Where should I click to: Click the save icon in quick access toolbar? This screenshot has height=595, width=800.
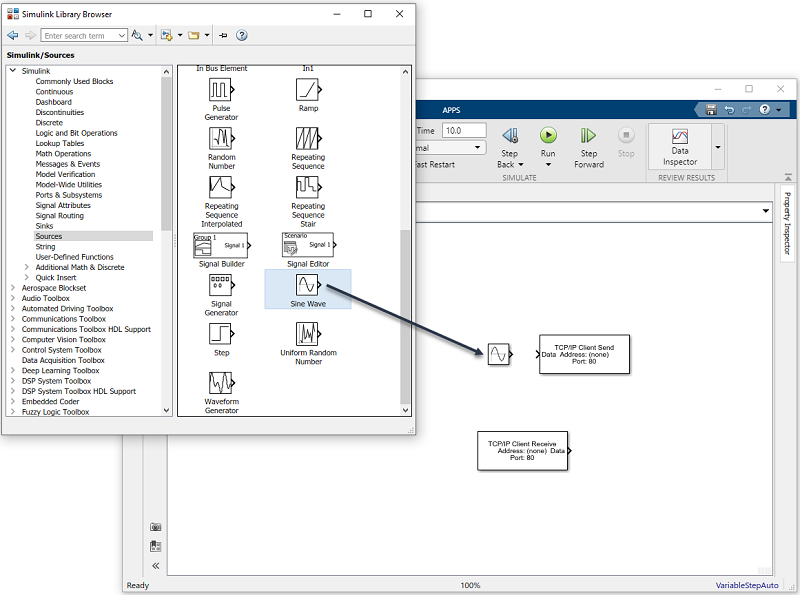pyautogui.click(x=710, y=110)
